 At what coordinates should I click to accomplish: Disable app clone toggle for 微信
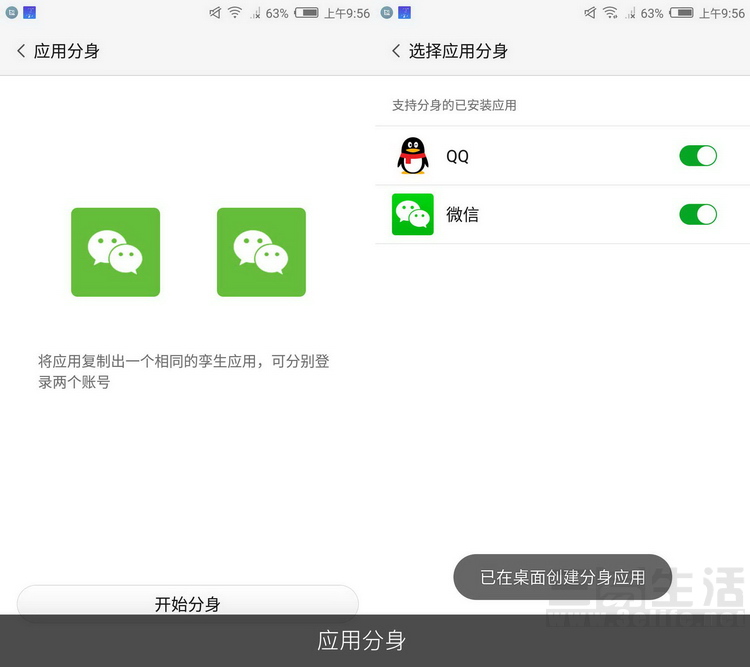(x=698, y=214)
